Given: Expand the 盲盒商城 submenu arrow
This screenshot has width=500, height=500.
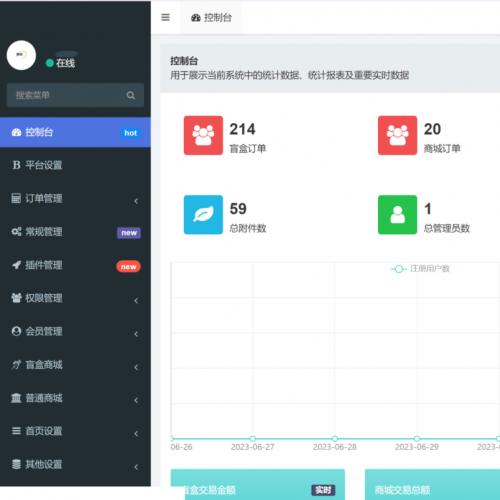Looking at the screenshot, I should (136, 367).
